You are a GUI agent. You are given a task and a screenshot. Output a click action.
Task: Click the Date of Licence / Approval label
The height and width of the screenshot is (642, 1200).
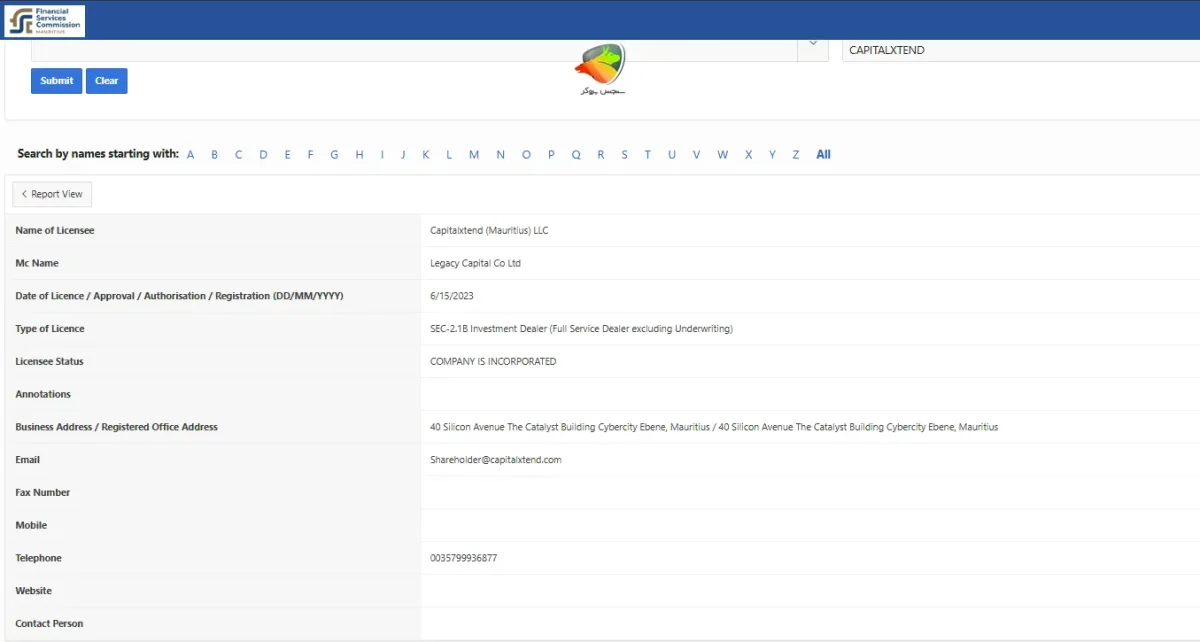(180, 296)
